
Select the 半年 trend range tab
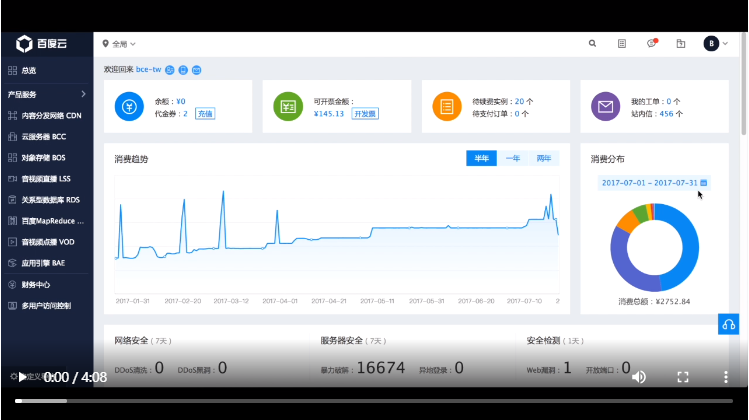[482, 158]
